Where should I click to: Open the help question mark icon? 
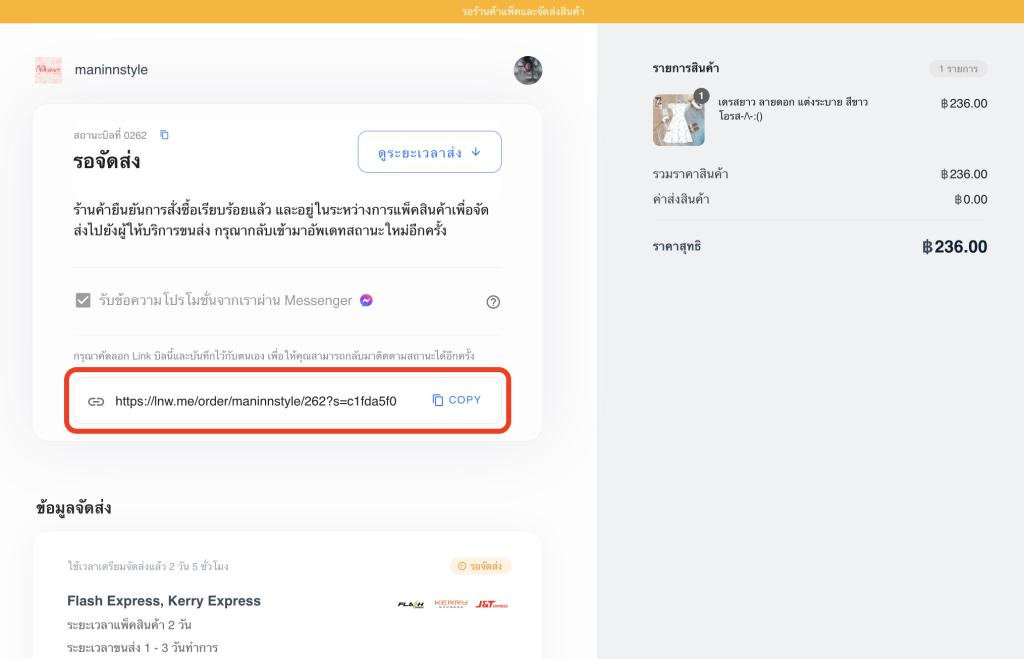(x=493, y=302)
